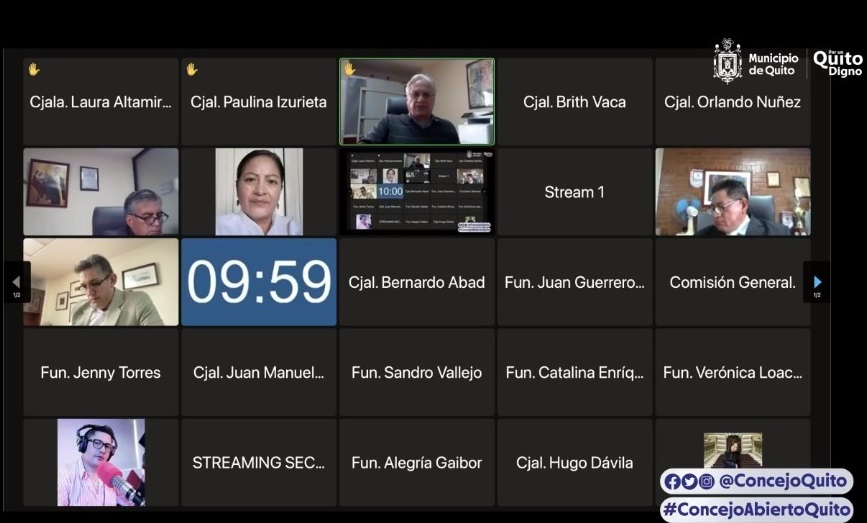Click raised hand icon on Laura Altamirano tile

pyautogui.click(x=34, y=70)
